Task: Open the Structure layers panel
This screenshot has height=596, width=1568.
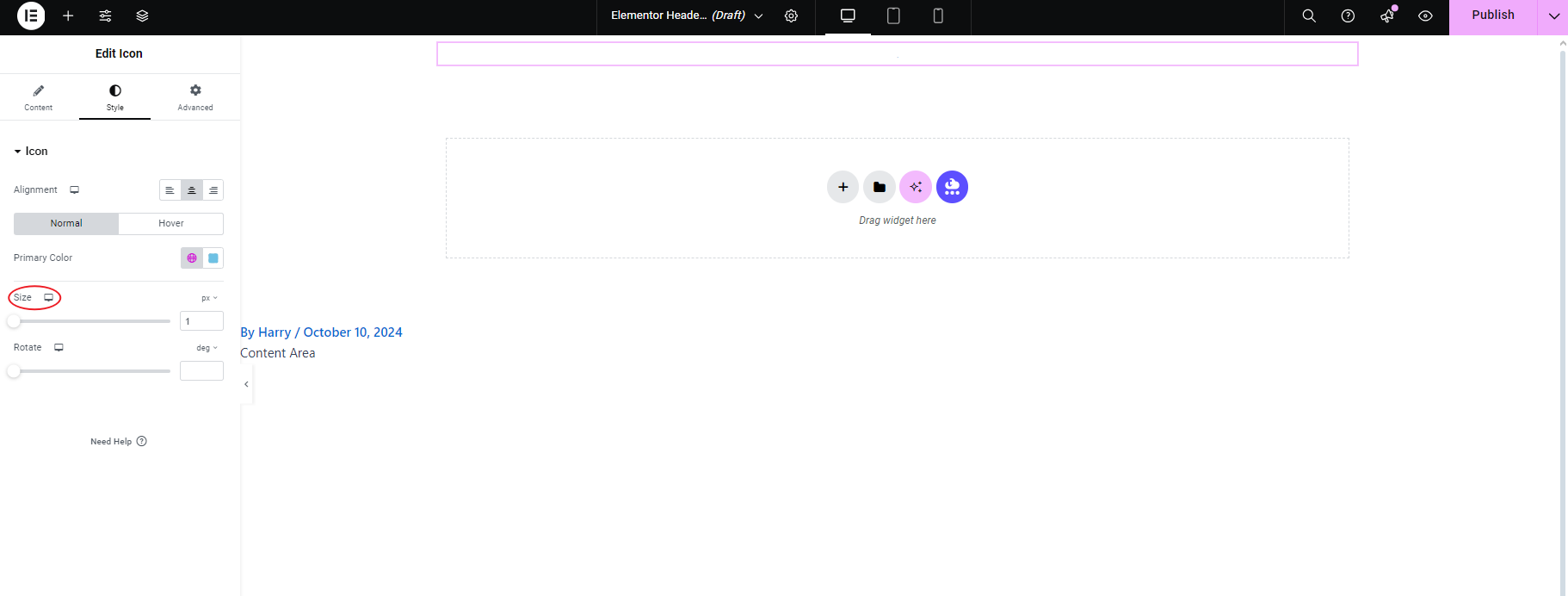Action: coord(143,16)
